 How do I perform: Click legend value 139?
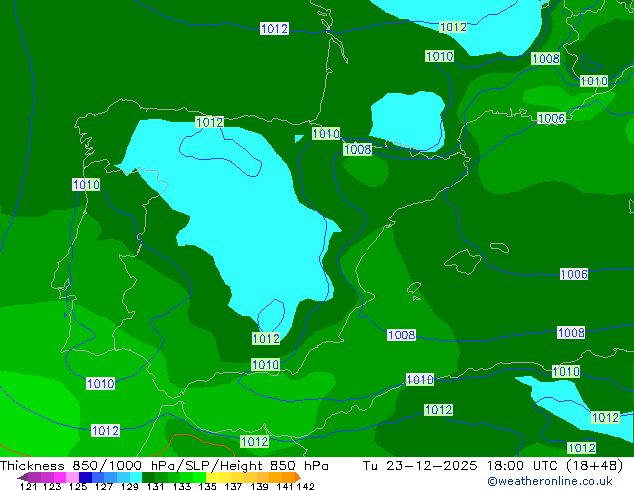pos(259,486)
